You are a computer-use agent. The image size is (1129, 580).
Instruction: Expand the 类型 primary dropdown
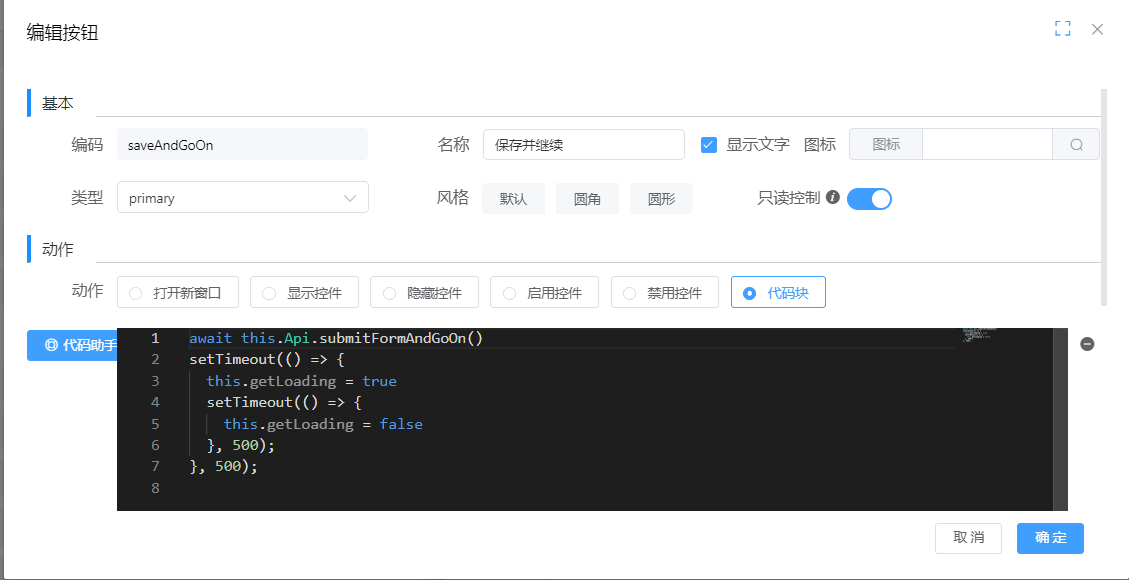243,198
